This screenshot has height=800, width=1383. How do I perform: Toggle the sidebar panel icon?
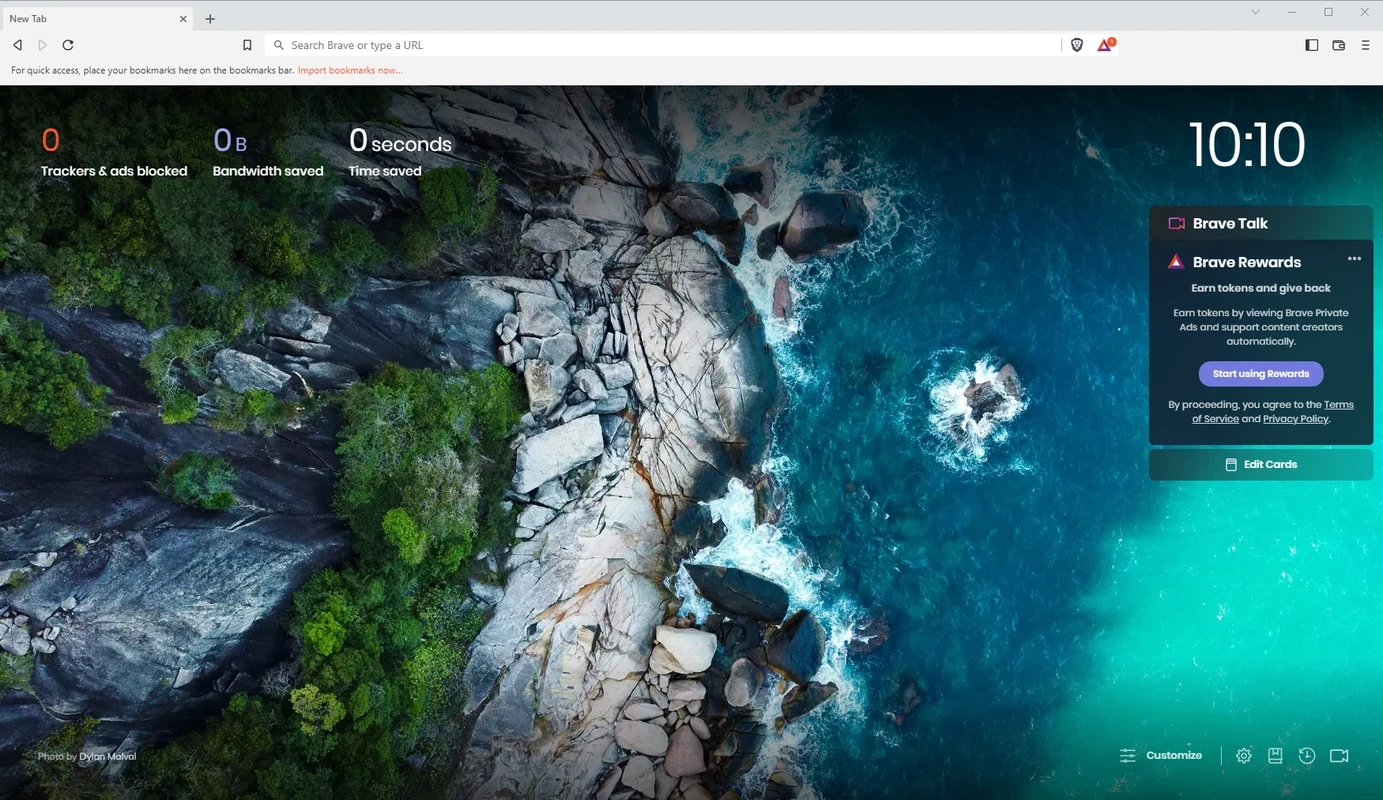click(1312, 45)
